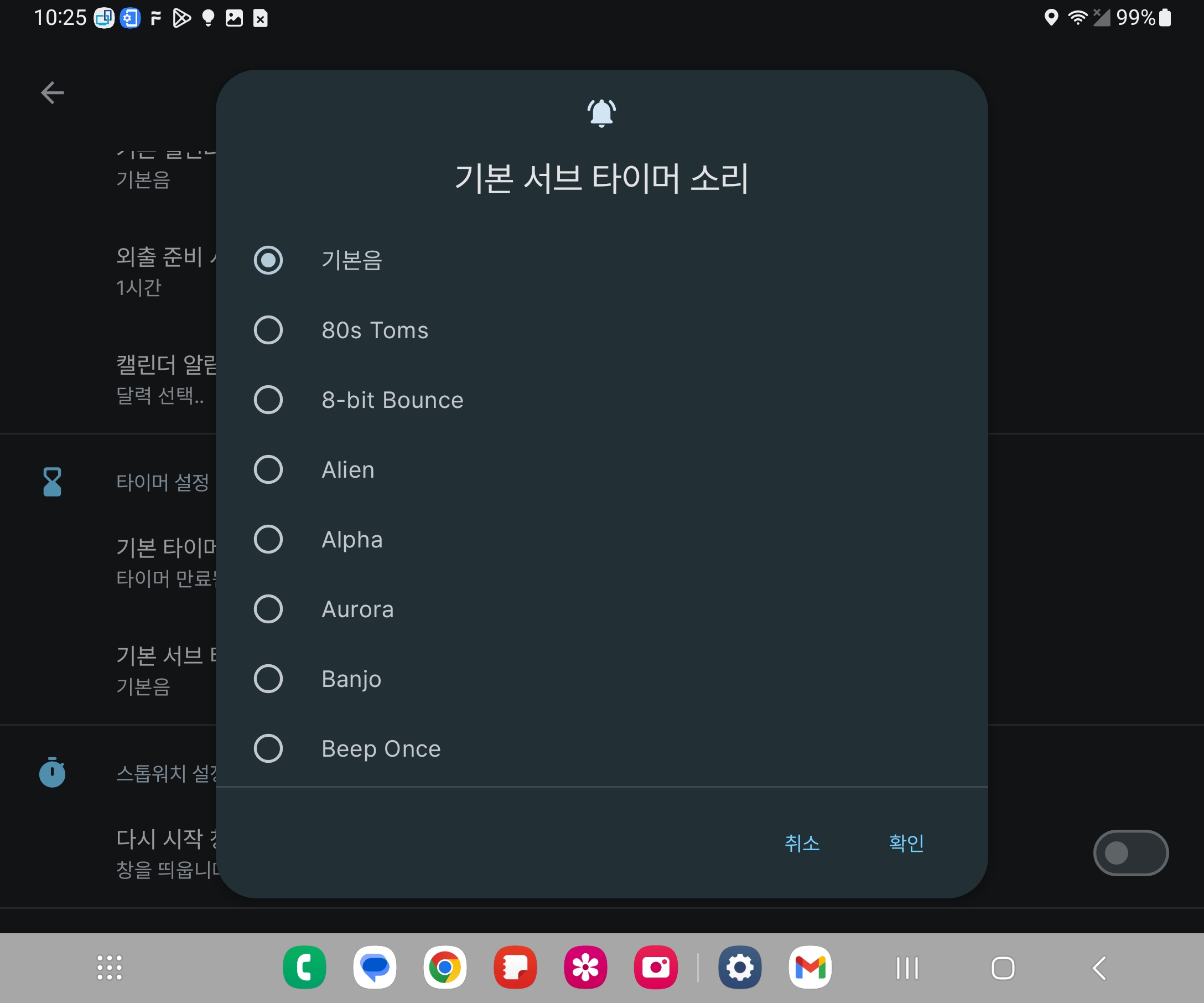The height and width of the screenshot is (1003, 1204).
Task: Select the Beep Once sound
Action: point(268,748)
